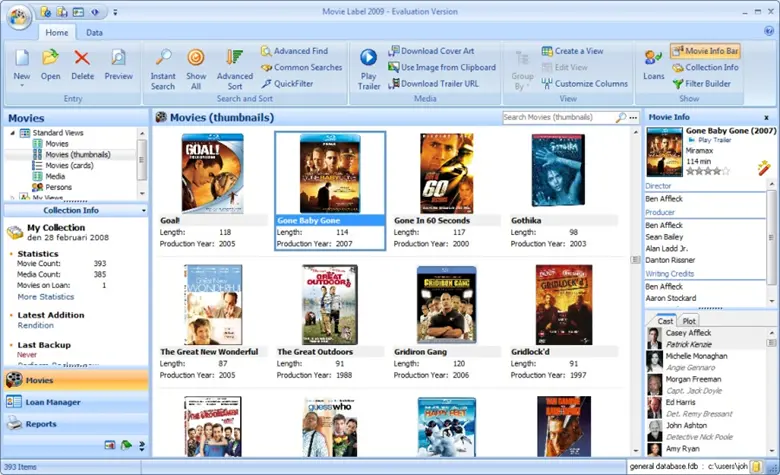Open Instant Search tool
This screenshot has width=780, height=475.
[163, 65]
